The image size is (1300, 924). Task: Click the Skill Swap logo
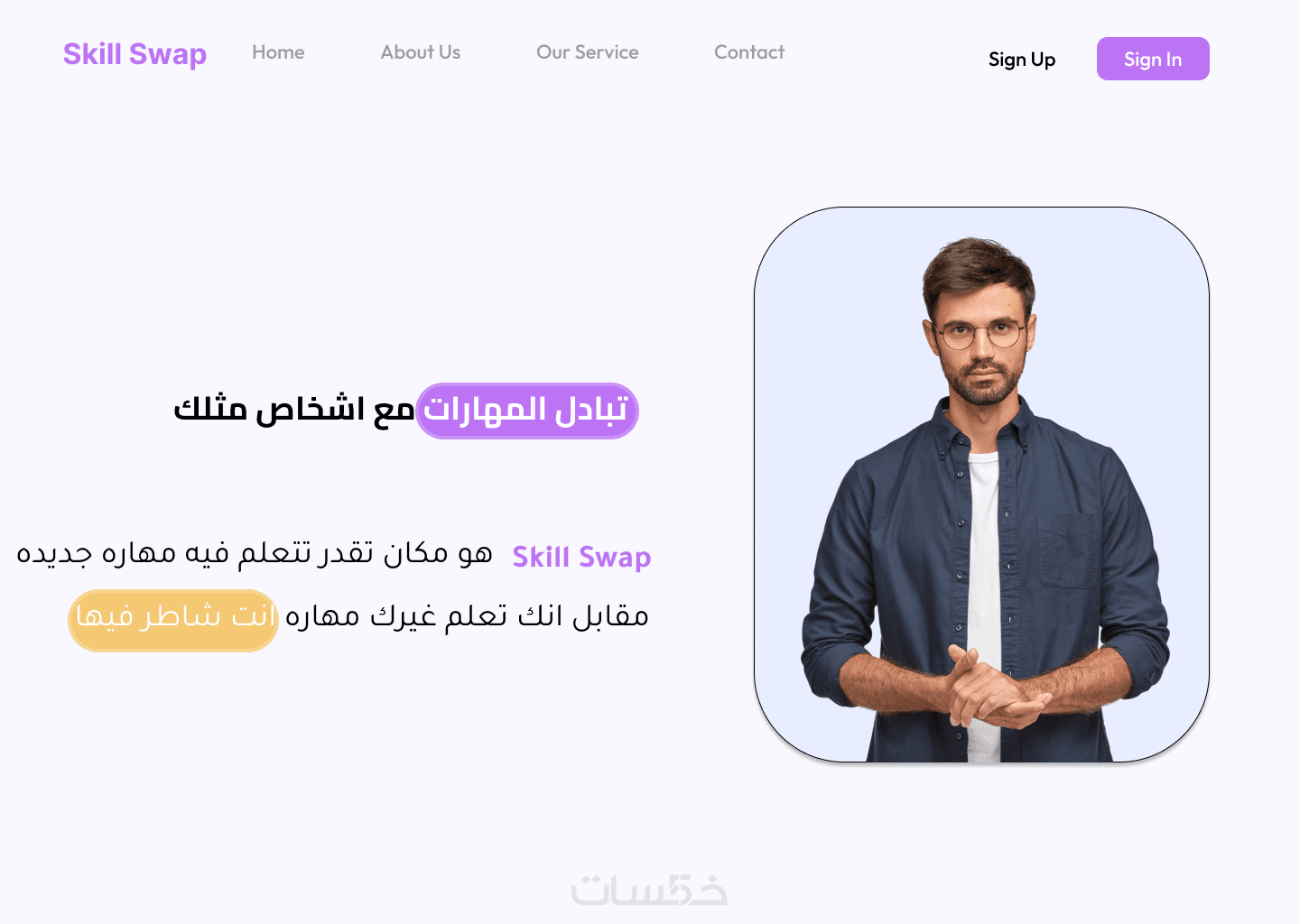(135, 54)
